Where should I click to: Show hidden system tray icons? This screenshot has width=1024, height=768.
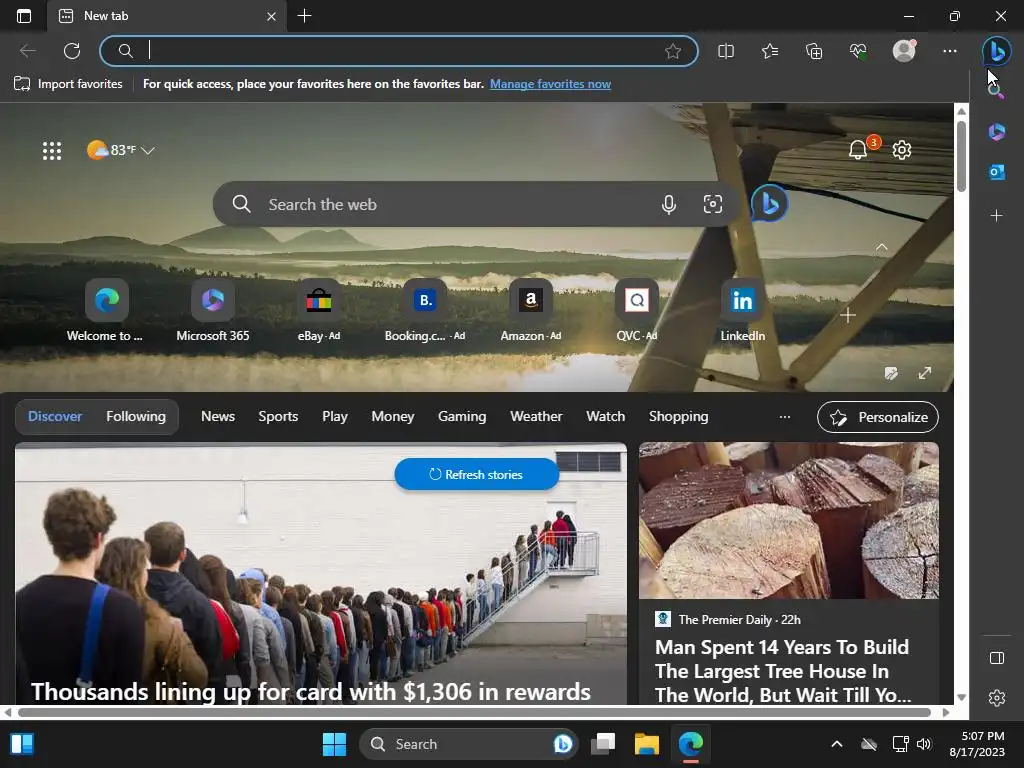click(x=837, y=744)
